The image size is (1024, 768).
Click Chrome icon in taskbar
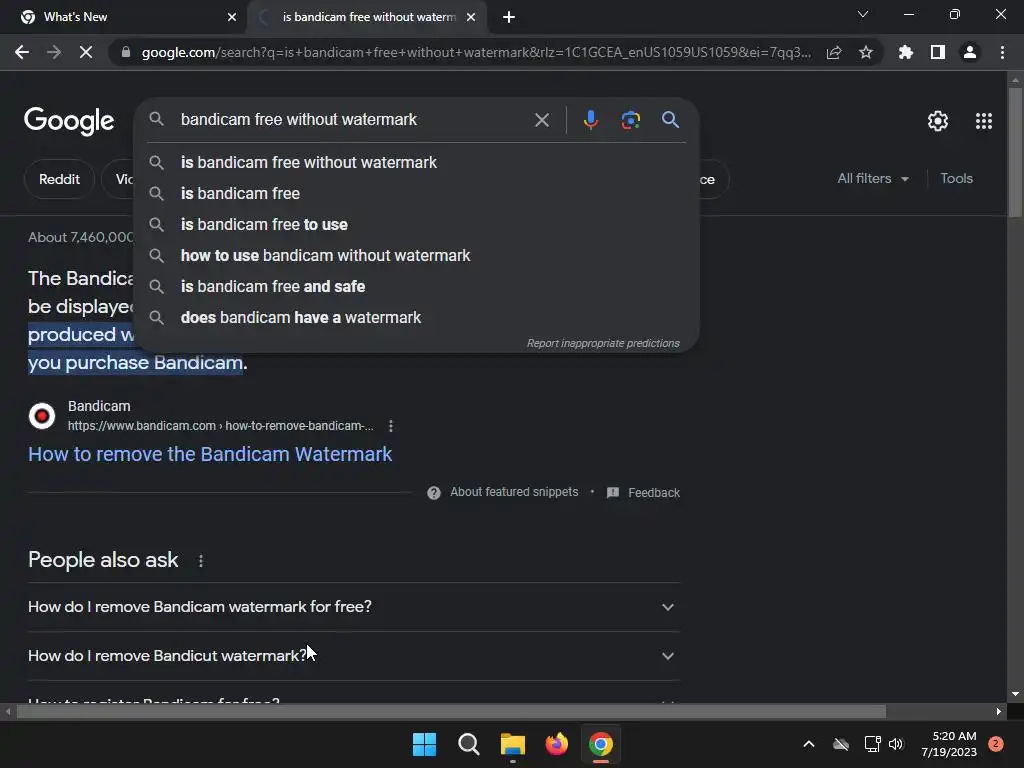pyautogui.click(x=601, y=744)
